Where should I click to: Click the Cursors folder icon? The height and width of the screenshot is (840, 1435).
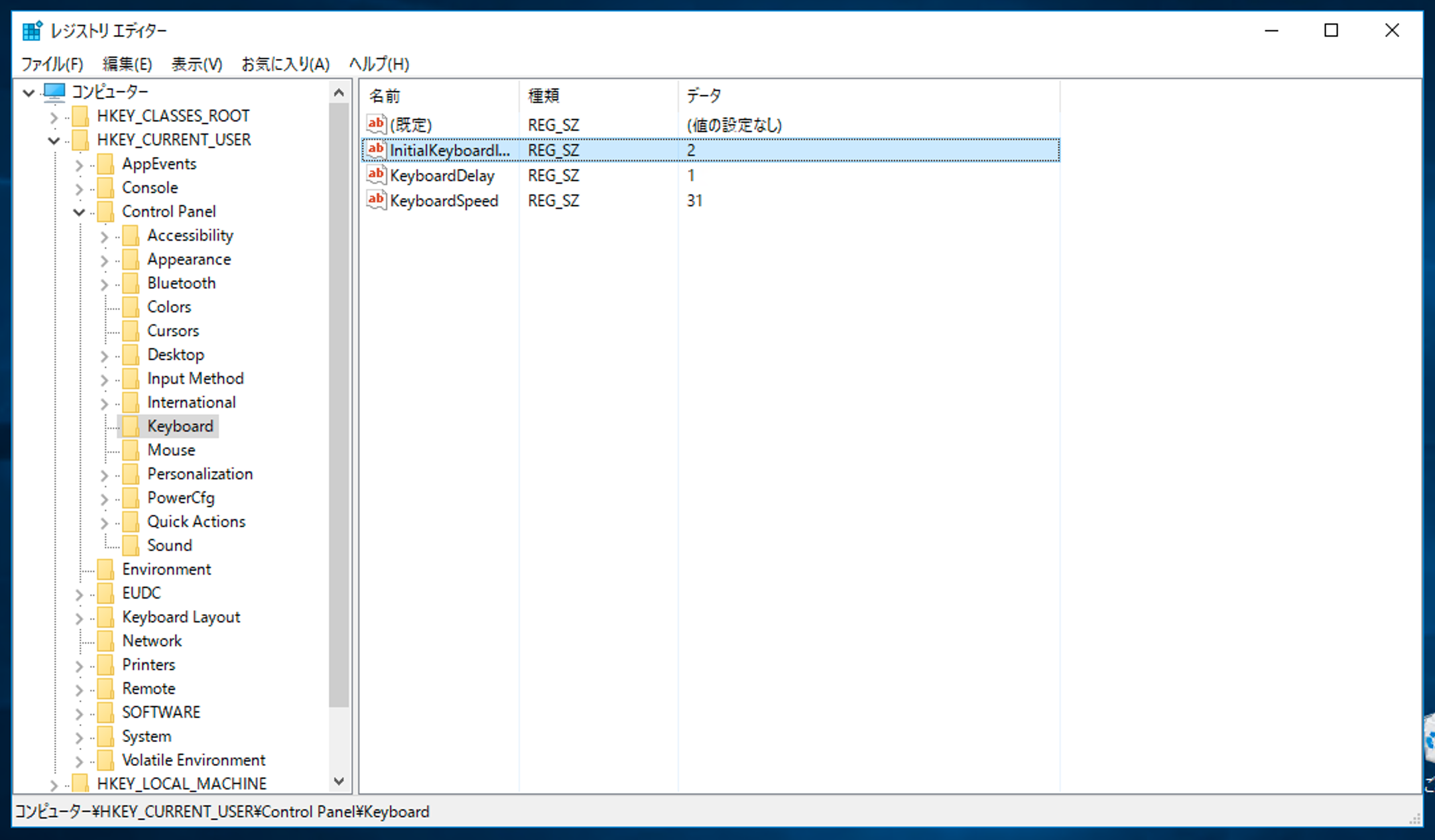point(131,331)
